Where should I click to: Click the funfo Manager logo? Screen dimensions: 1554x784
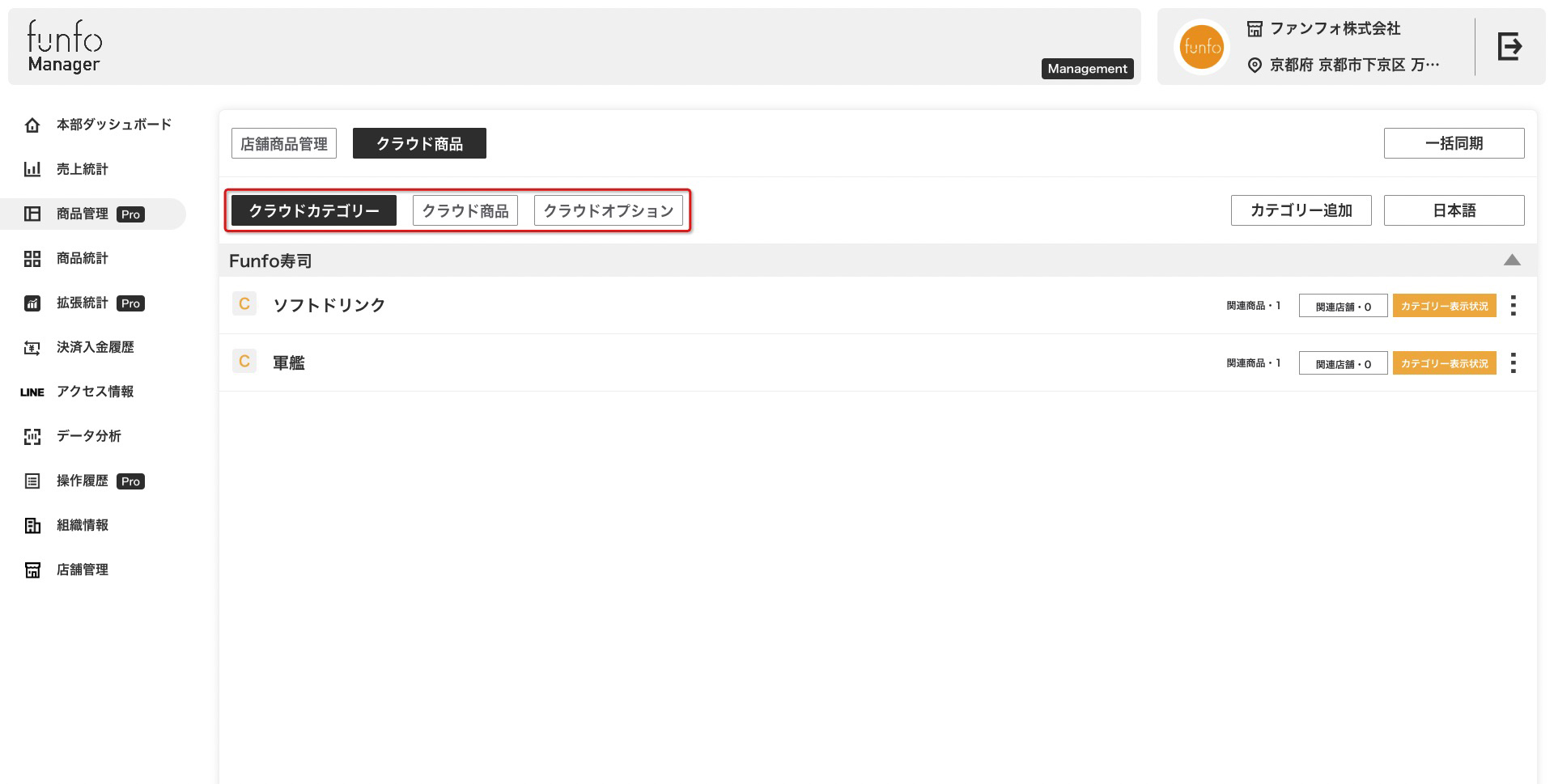65,47
